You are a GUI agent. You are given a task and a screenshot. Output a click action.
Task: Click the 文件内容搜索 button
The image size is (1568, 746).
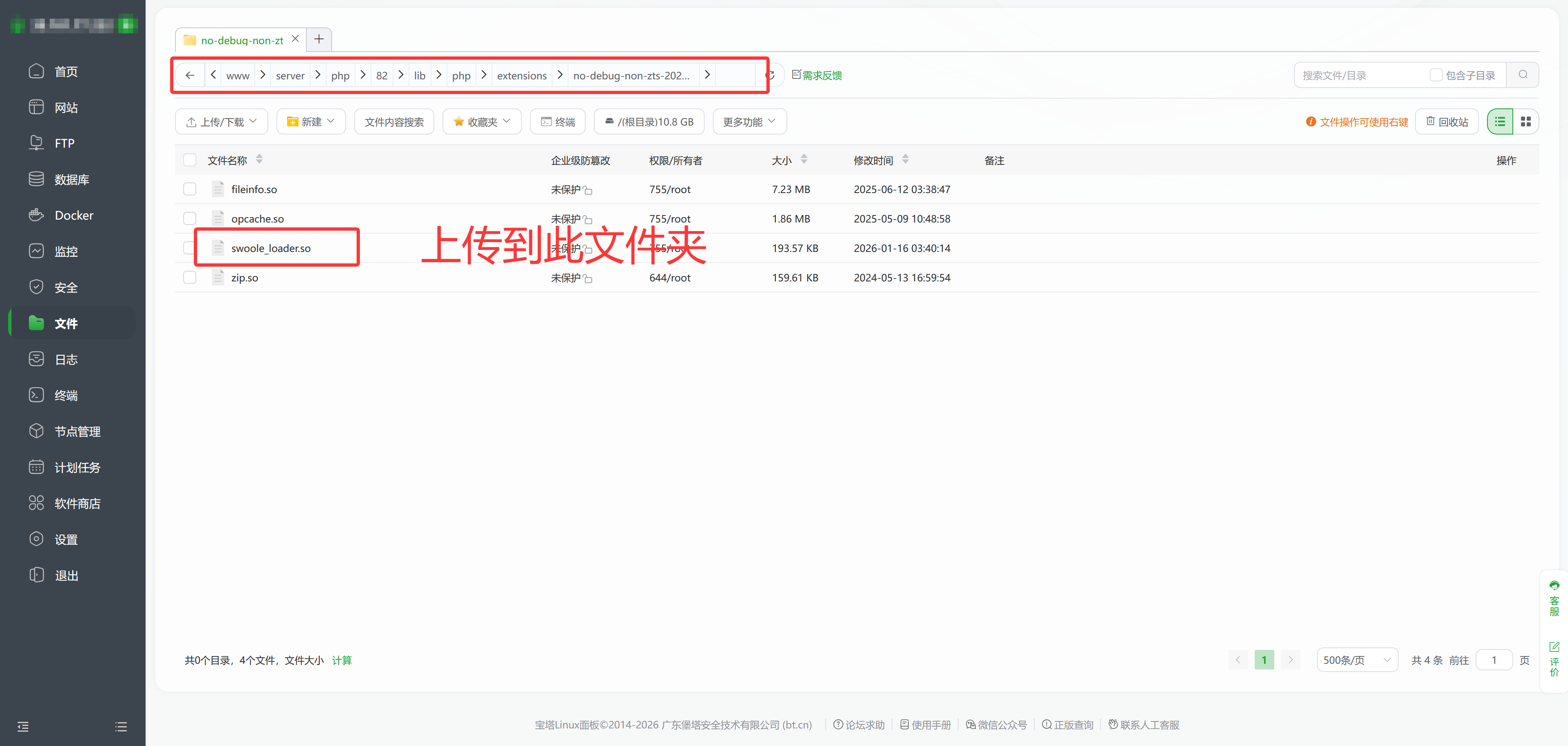(394, 122)
